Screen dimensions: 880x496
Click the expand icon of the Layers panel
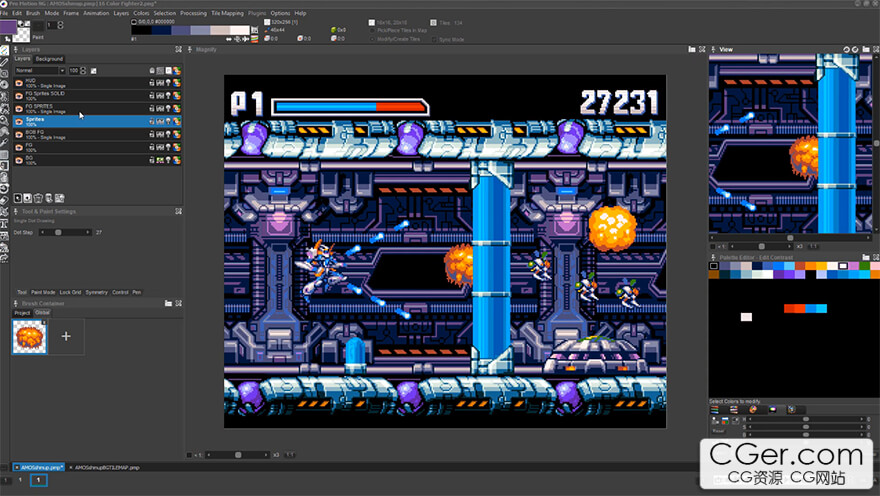(178, 49)
